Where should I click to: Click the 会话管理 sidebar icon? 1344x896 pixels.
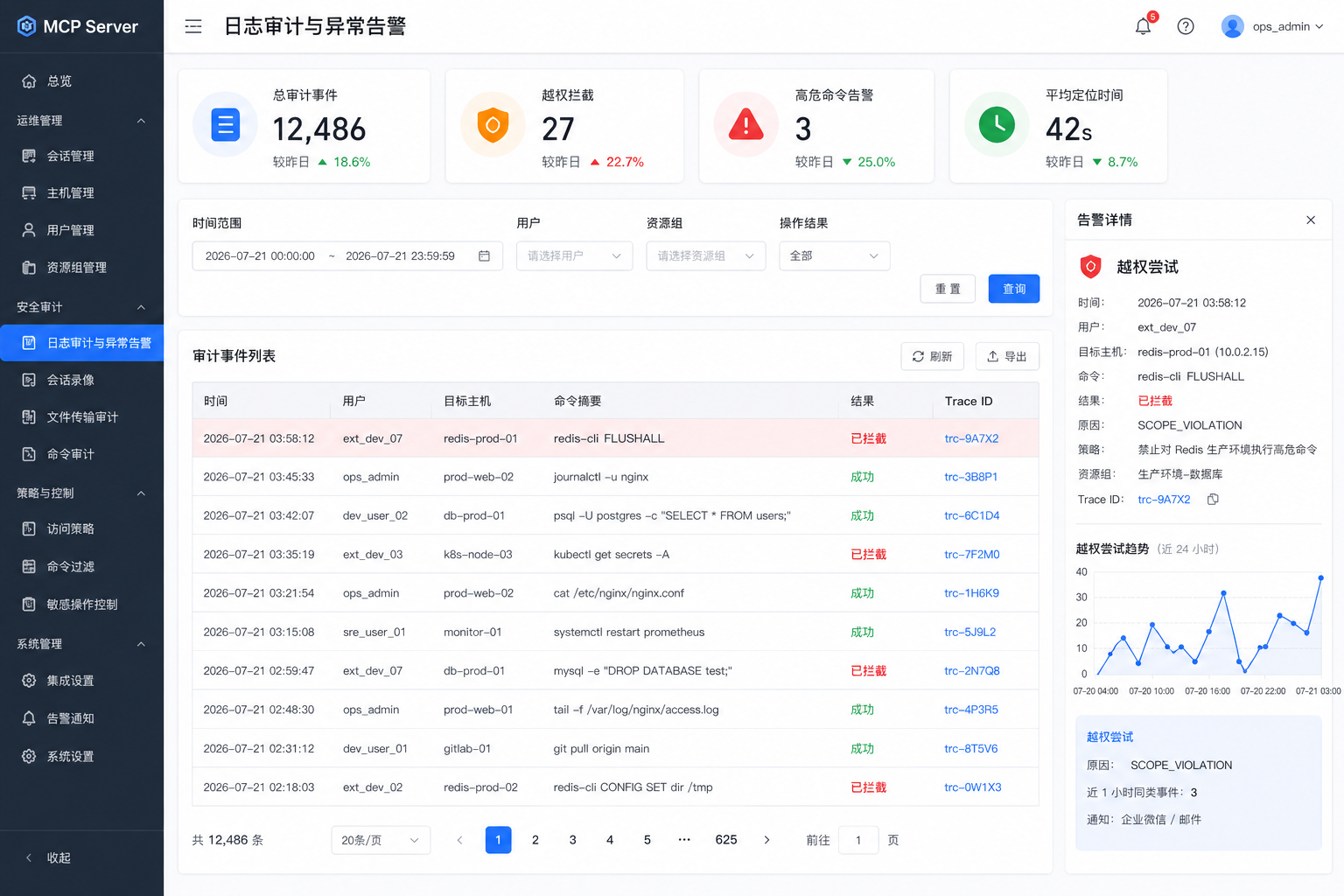click(29, 156)
